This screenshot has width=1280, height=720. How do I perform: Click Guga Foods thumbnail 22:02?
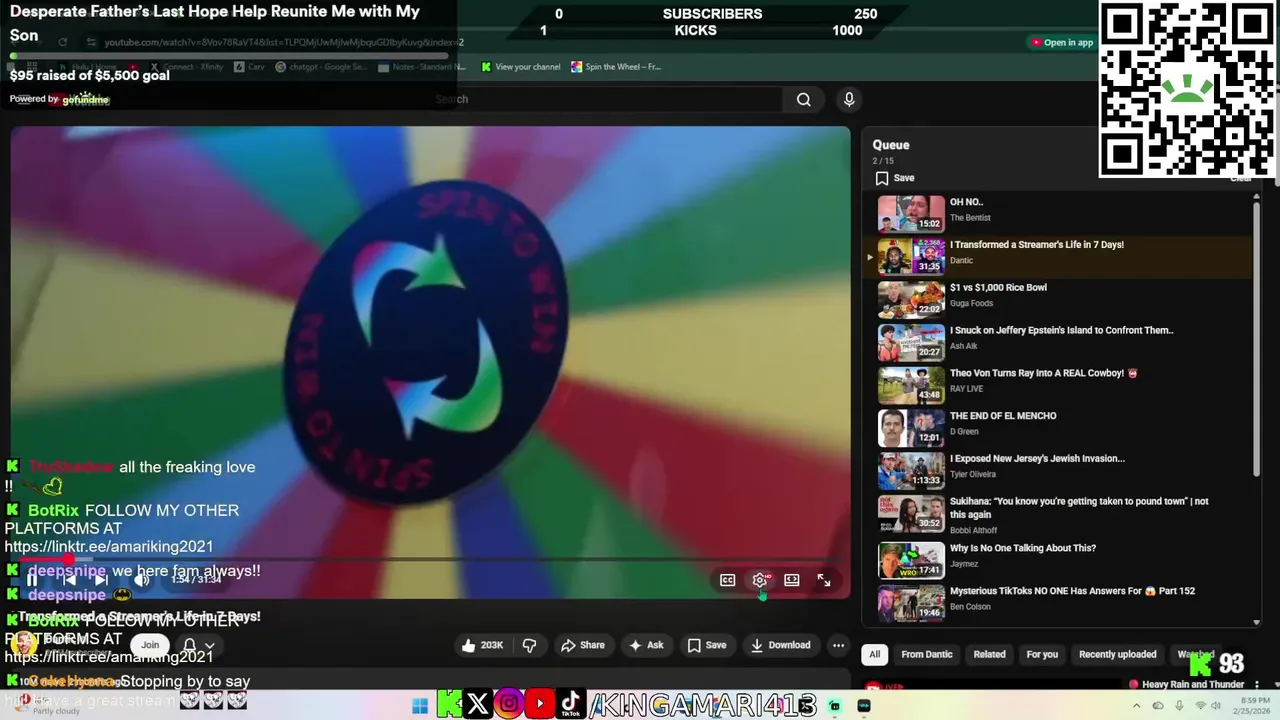(911, 299)
